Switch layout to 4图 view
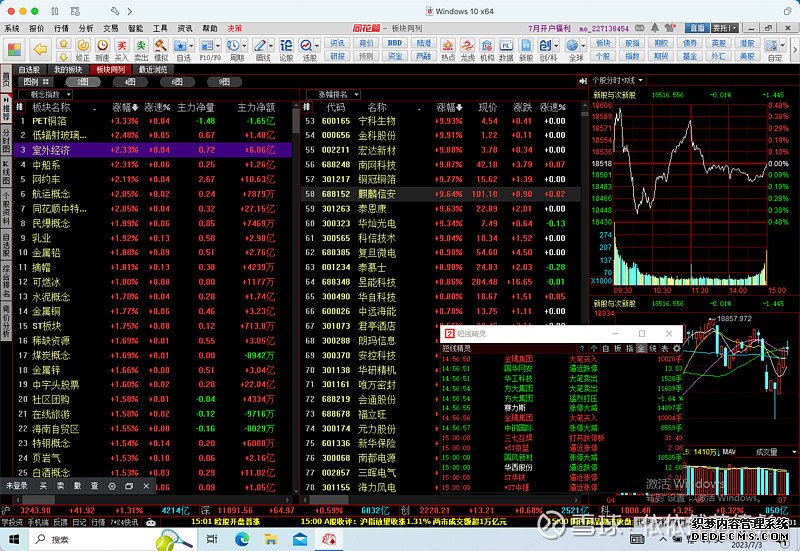 point(130,82)
